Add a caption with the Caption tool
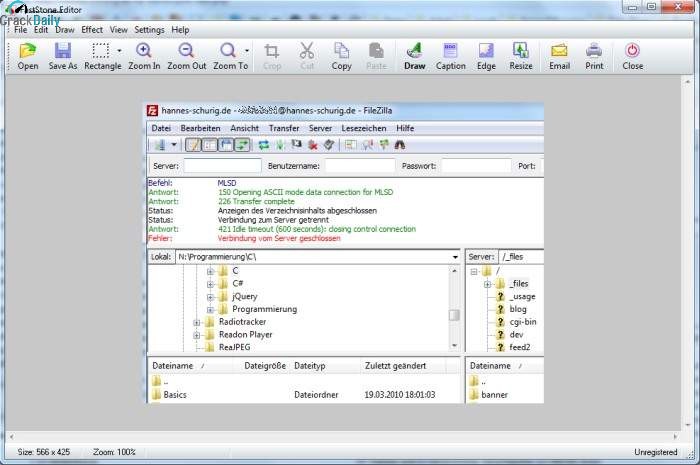 450,56
